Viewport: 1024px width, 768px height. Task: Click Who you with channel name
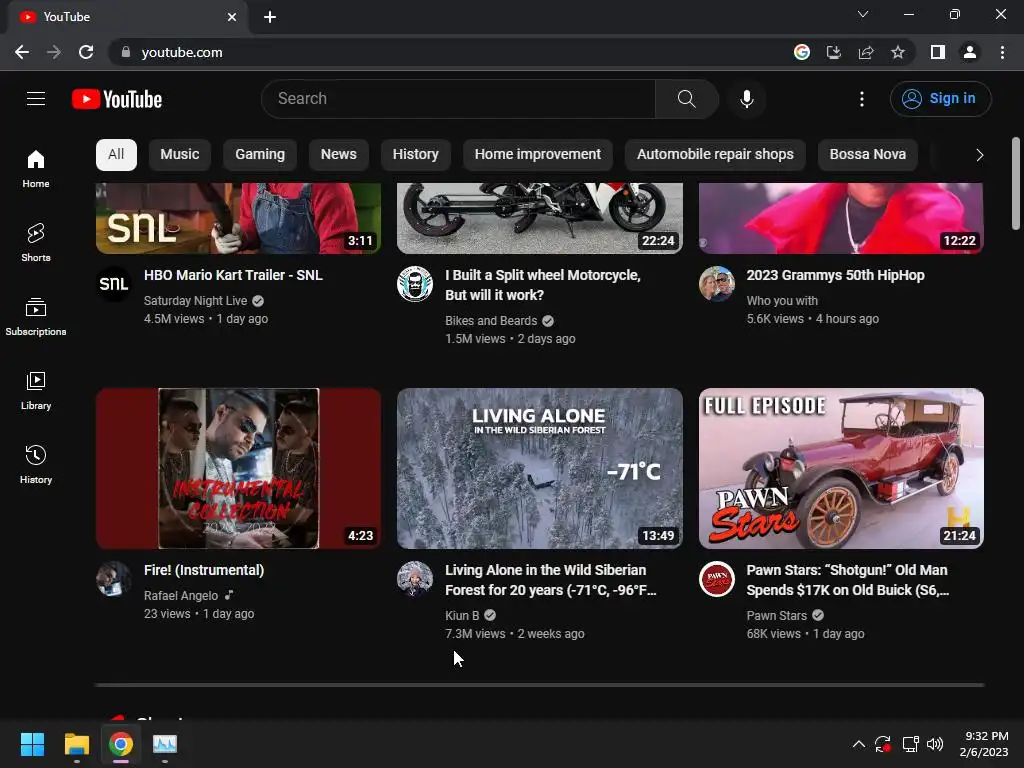[x=782, y=300]
